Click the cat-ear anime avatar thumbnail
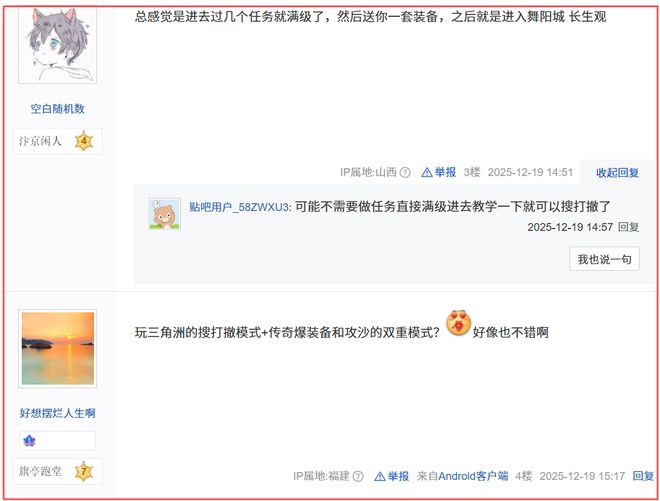Screen dimensions: 660x501 tap(58, 45)
